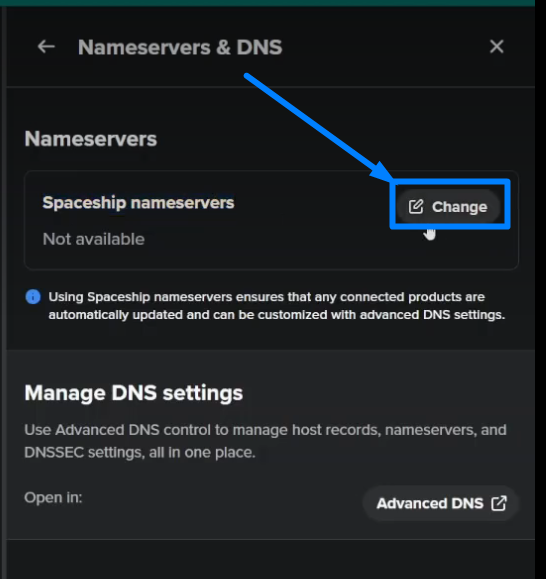
Task: Select the Nameservers & DNS panel title
Action: [x=180, y=47]
